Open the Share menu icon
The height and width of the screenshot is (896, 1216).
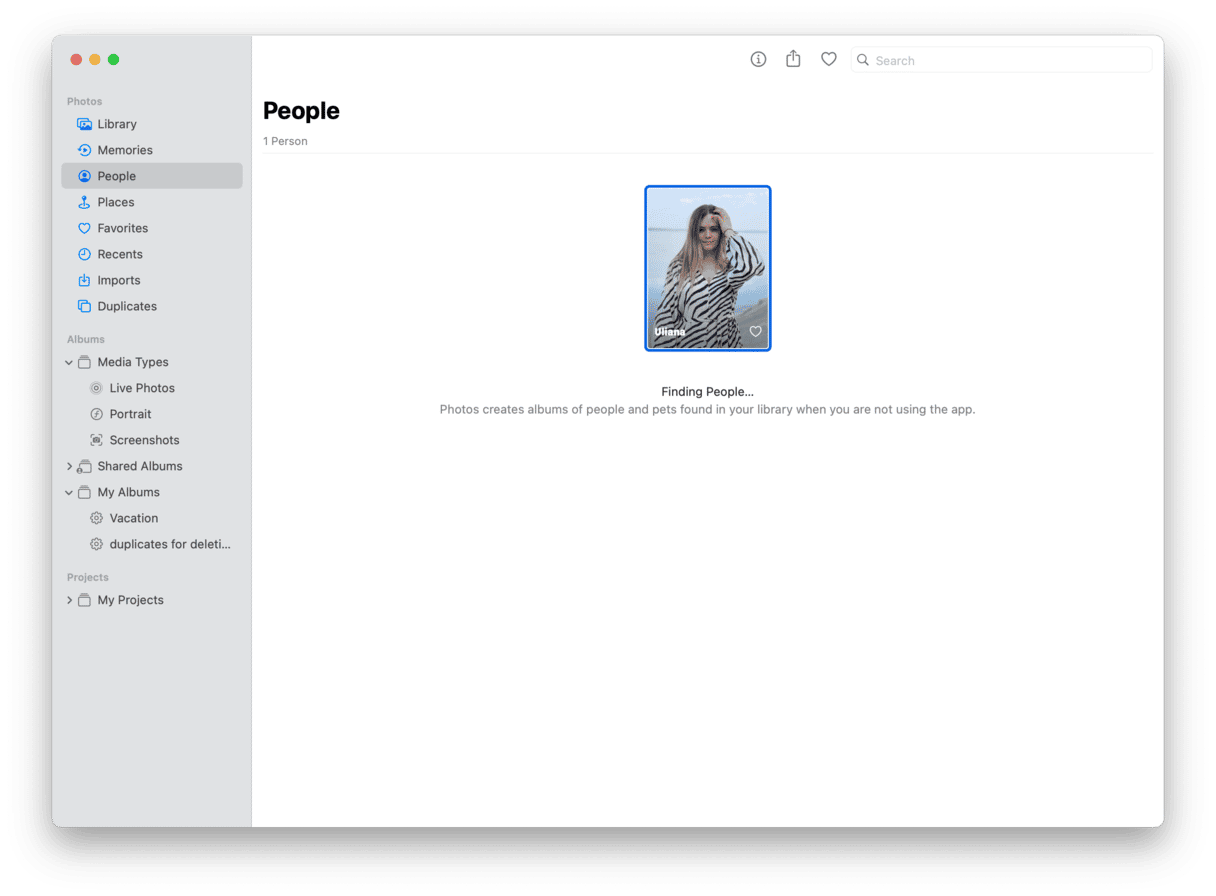pos(793,60)
